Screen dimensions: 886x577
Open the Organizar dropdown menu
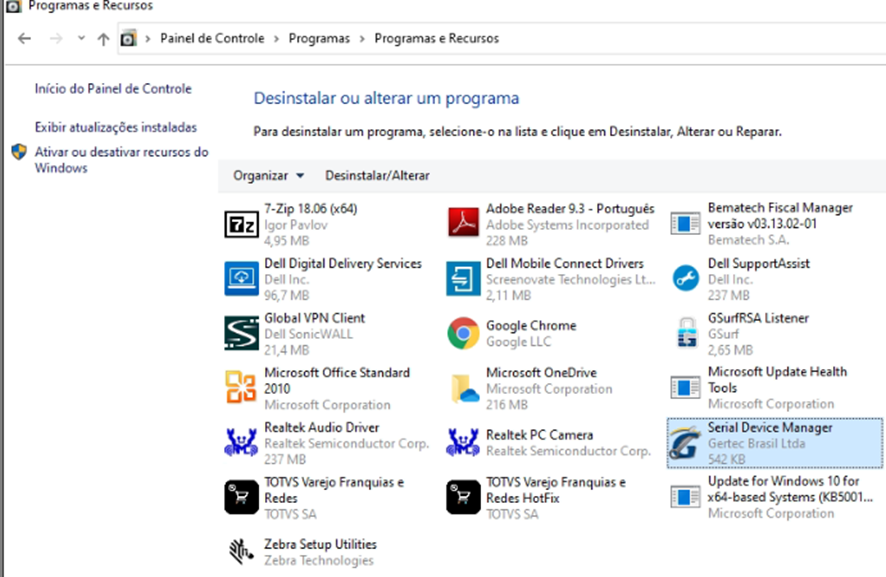click(268, 176)
